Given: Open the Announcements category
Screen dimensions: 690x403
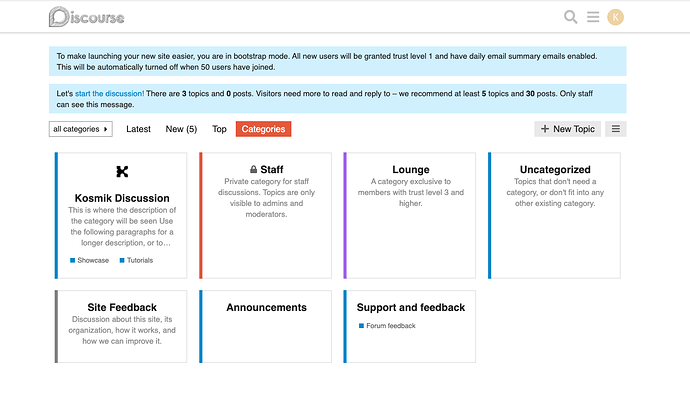Looking at the screenshot, I should point(266,307).
